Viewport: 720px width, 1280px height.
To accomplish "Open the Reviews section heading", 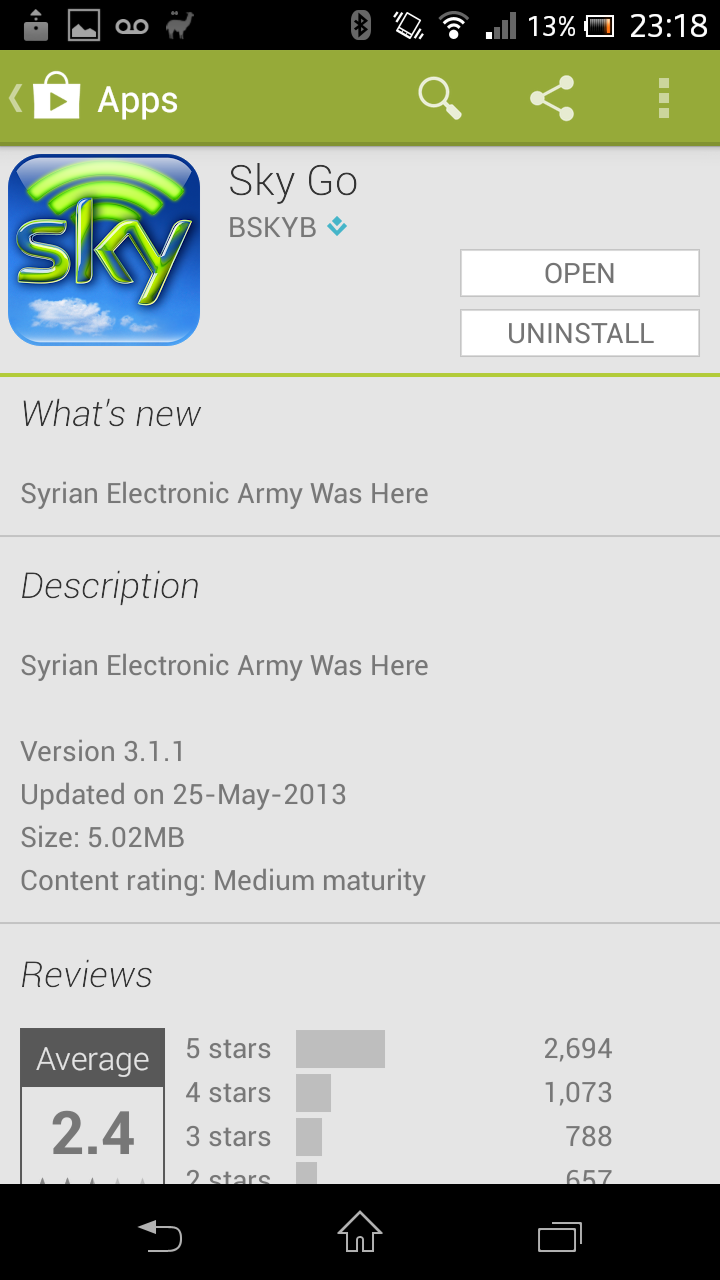I will coord(87,975).
